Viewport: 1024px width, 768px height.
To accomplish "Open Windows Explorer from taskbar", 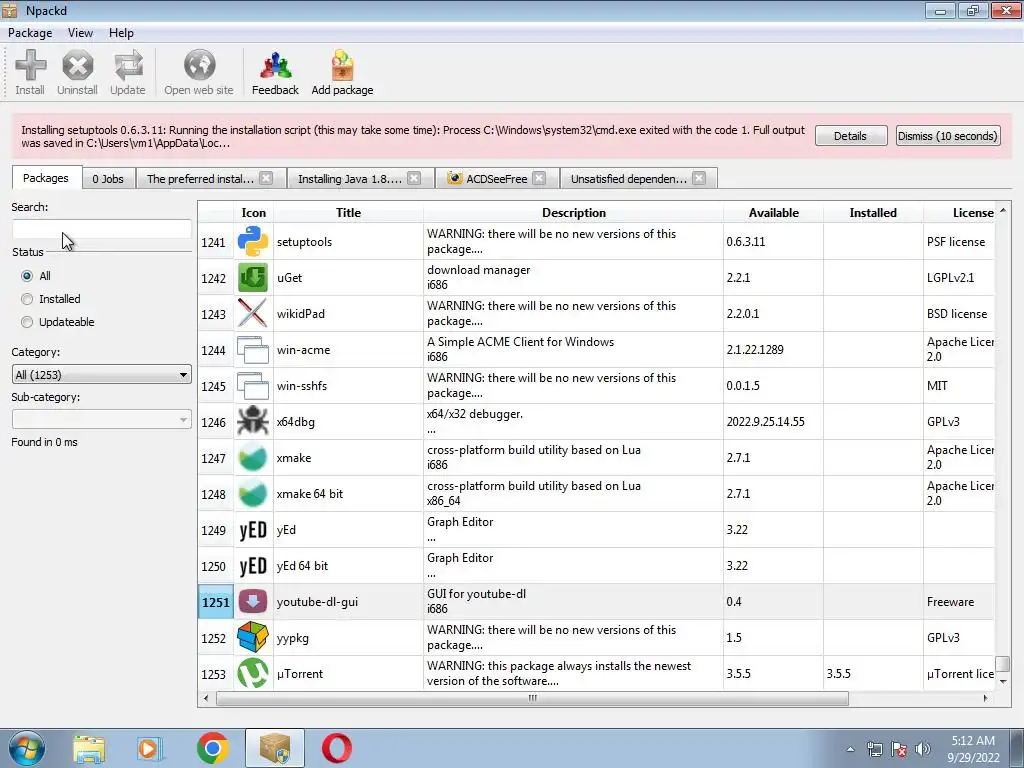I will [89, 749].
